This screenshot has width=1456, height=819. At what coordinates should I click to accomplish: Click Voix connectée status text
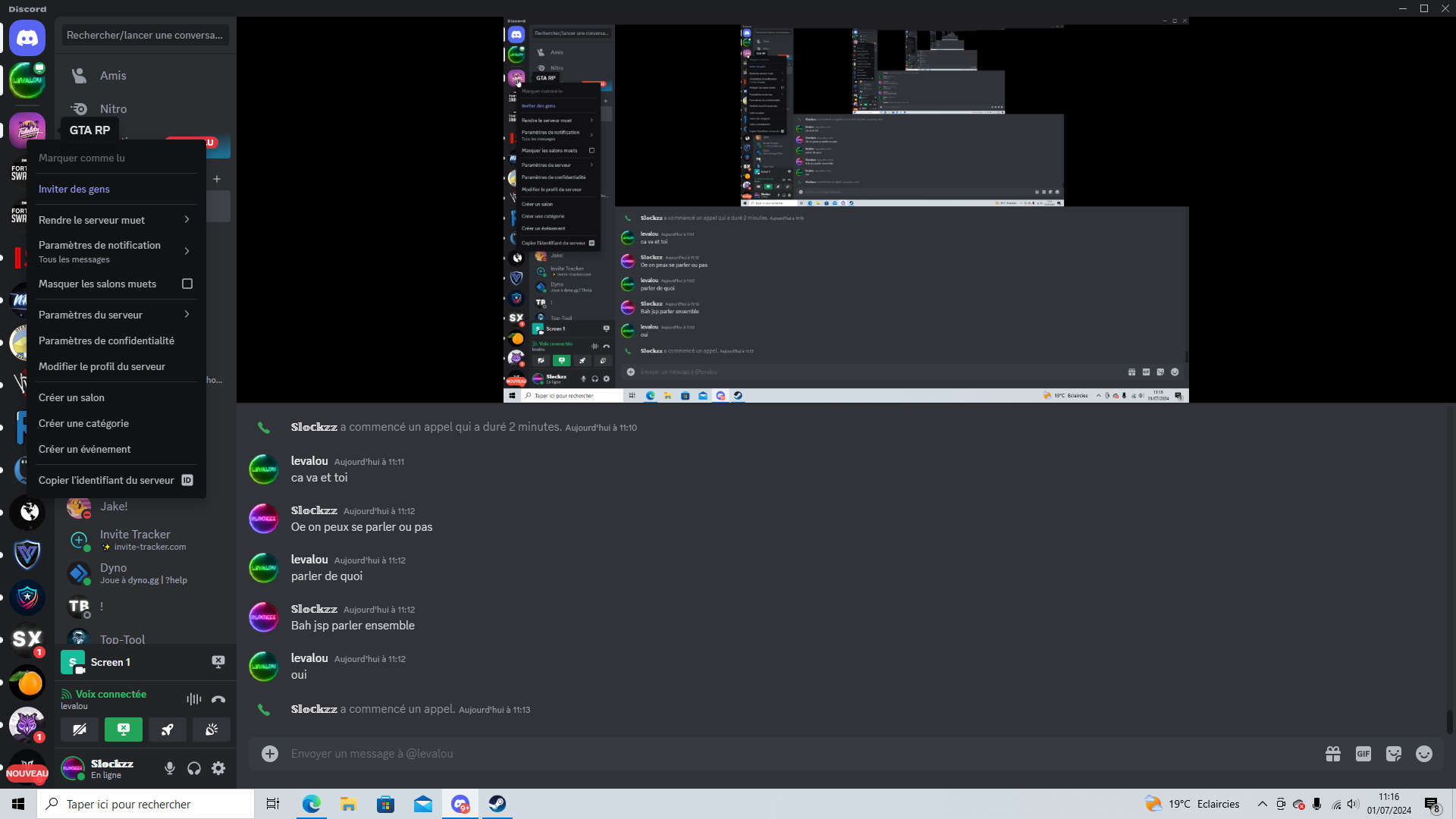pos(111,694)
